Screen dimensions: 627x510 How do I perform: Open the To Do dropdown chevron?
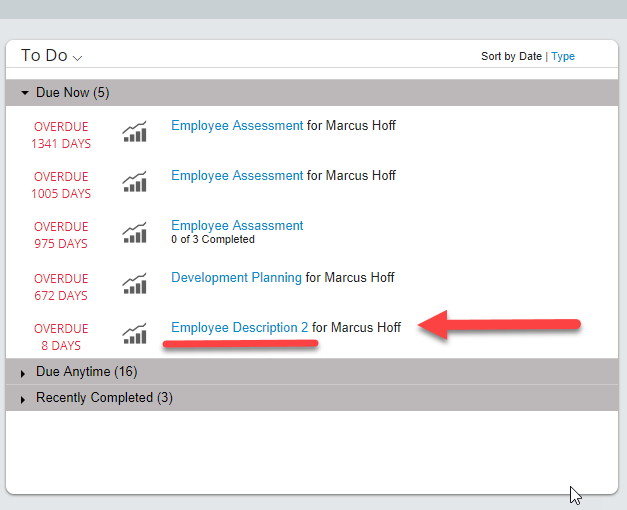pos(78,58)
